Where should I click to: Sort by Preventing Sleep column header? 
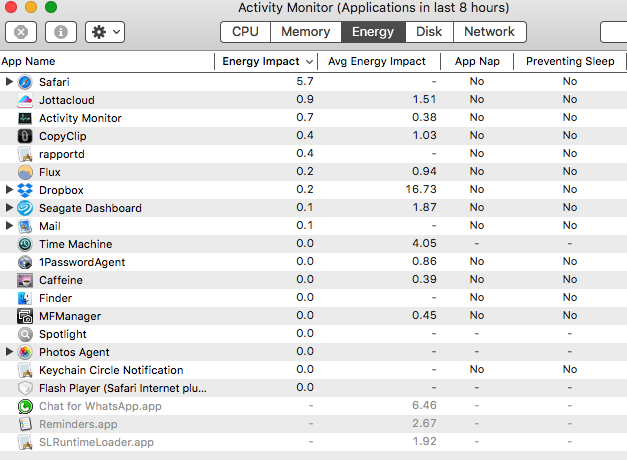pos(570,61)
